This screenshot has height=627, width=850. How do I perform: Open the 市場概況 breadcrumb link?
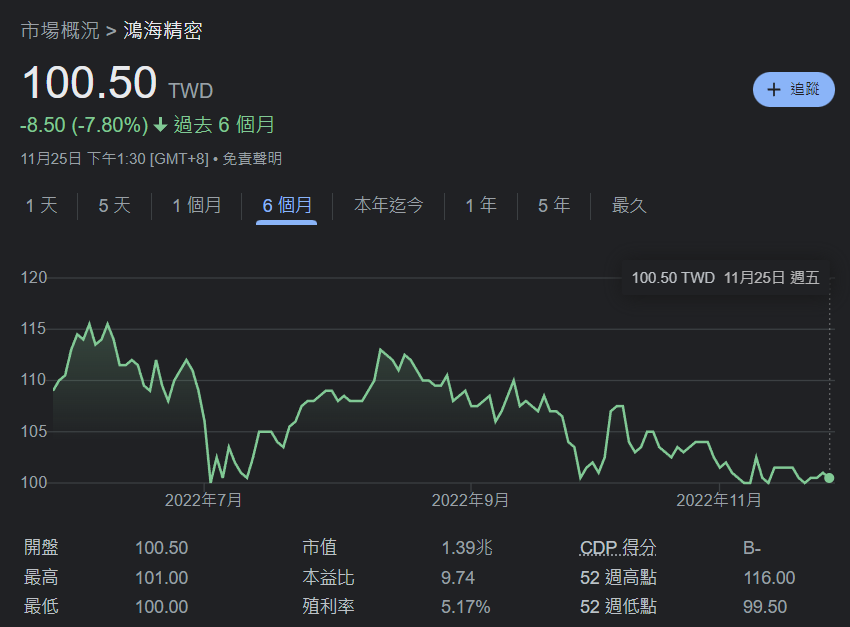pyautogui.click(x=60, y=30)
